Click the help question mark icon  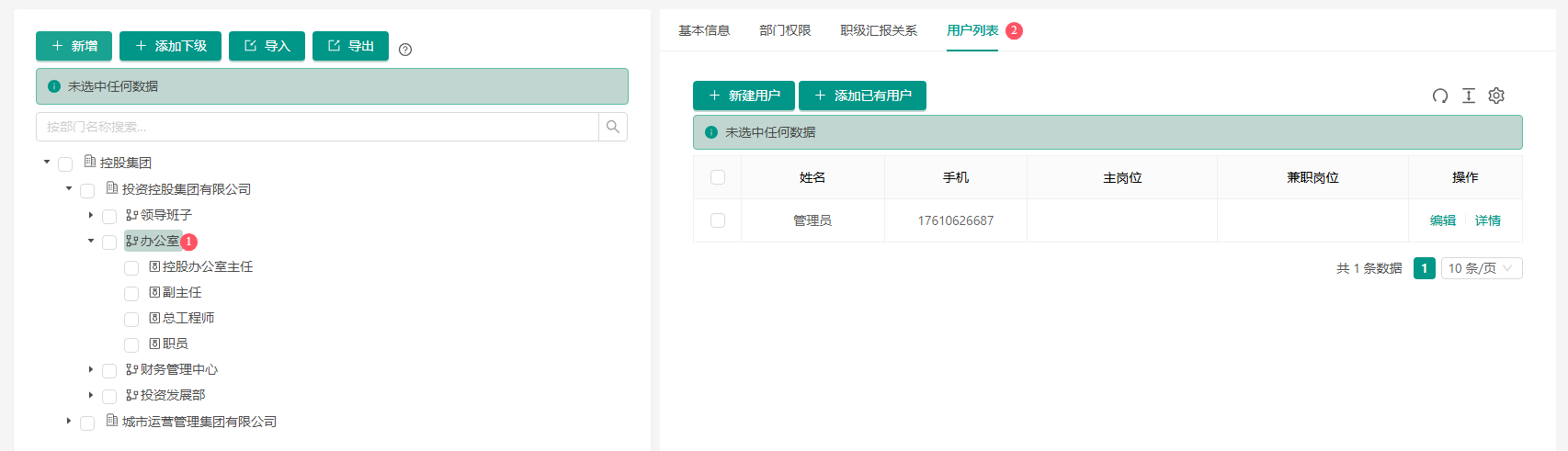[x=405, y=50]
